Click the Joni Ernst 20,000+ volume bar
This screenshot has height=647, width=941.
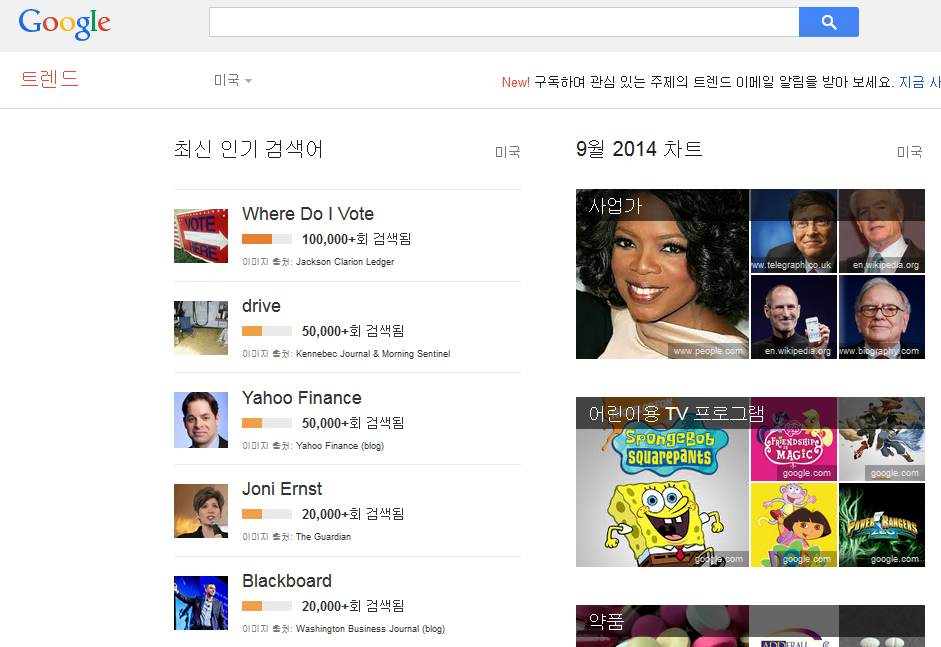click(267, 514)
